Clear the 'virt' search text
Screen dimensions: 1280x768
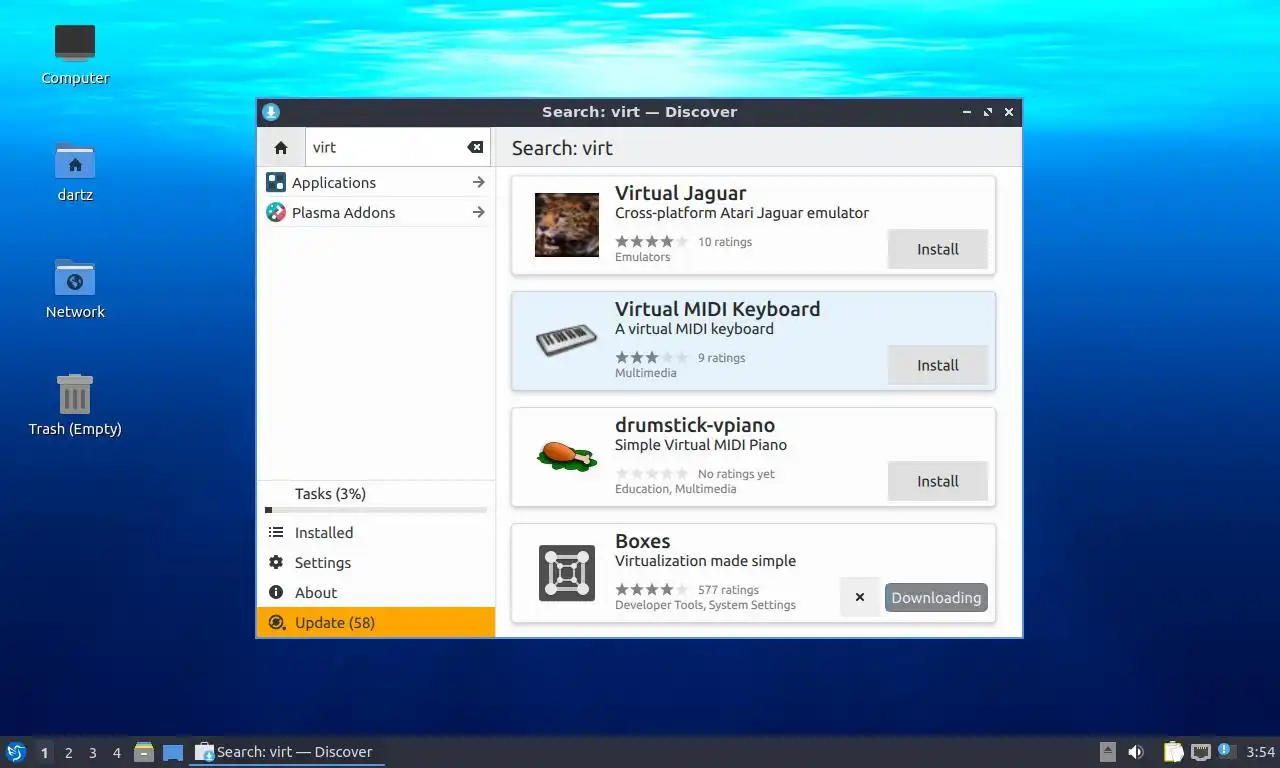tap(475, 147)
